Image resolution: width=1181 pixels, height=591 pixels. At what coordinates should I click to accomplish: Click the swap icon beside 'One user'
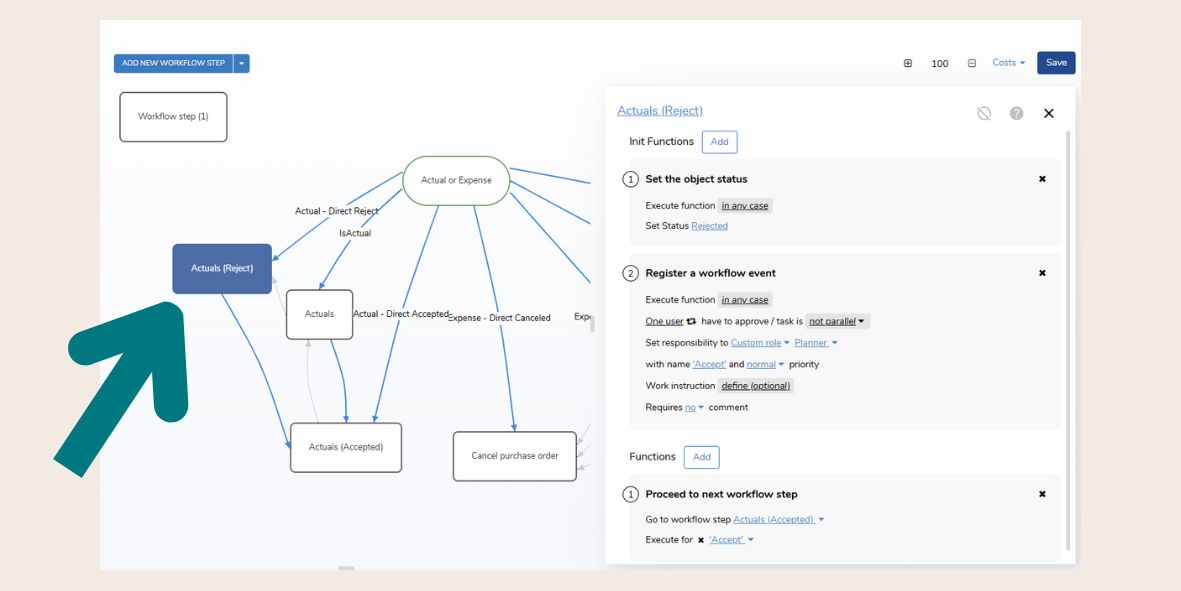[x=691, y=322]
